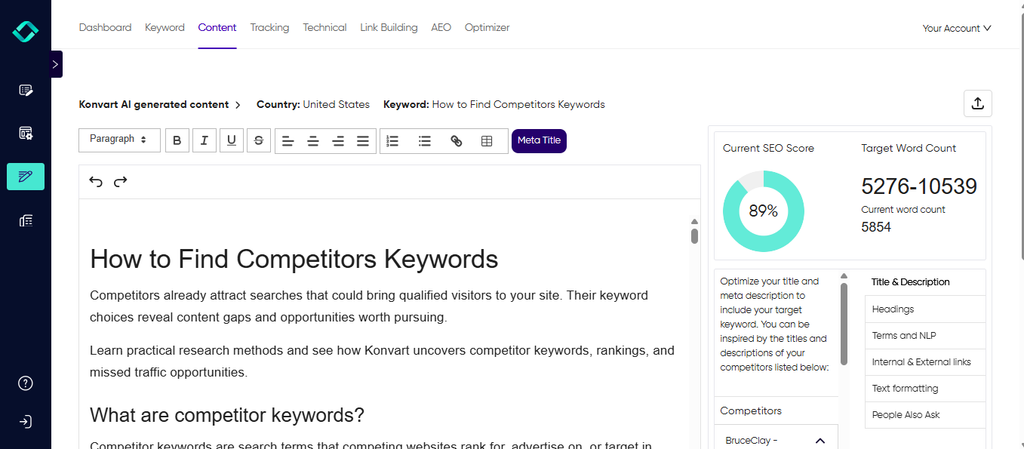This screenshot has height=449, width=1024.
Task: Open the help question mark icon
Action: (25, 383)
